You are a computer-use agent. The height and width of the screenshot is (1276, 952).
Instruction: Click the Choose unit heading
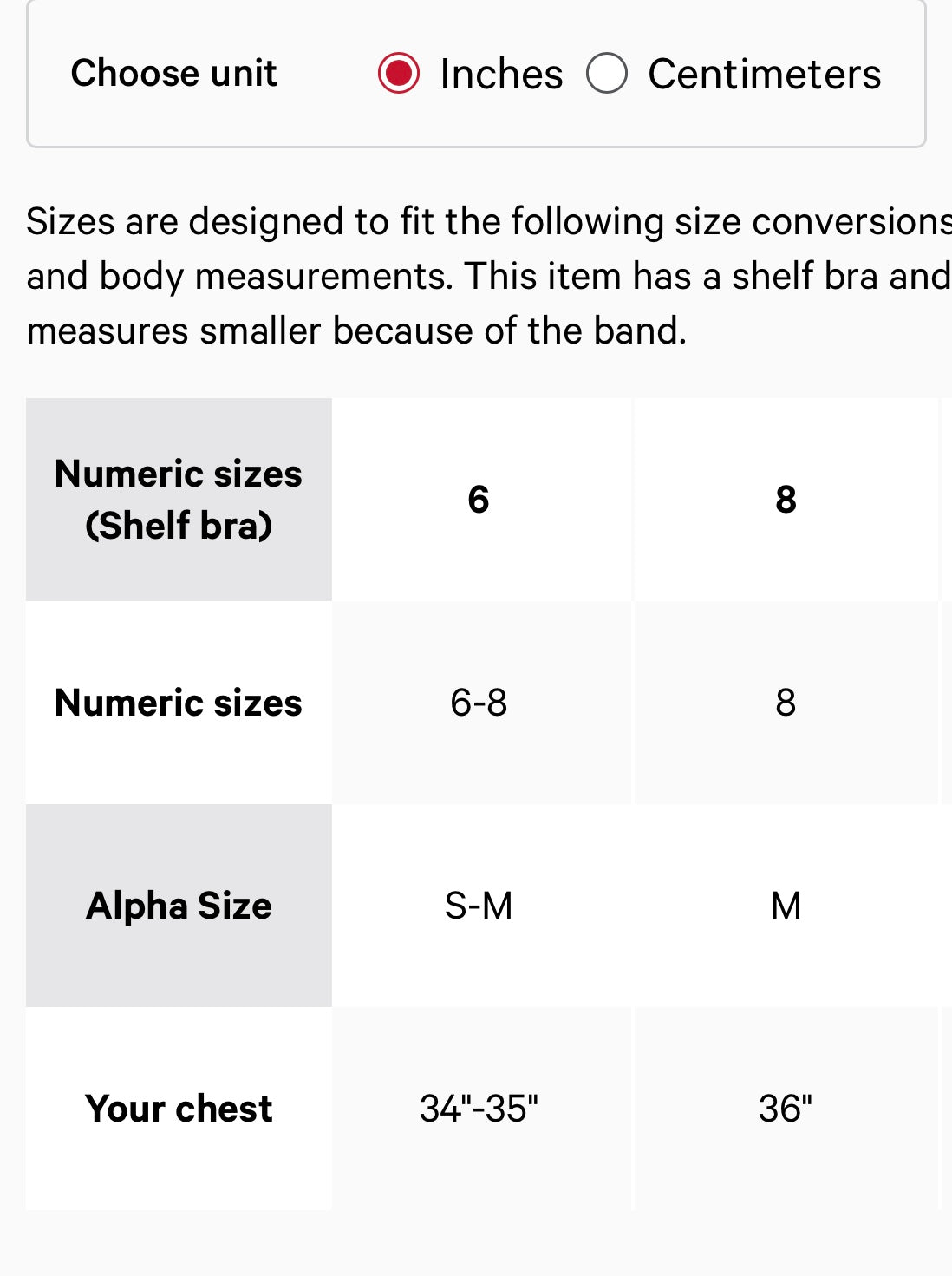click(174, 73)
